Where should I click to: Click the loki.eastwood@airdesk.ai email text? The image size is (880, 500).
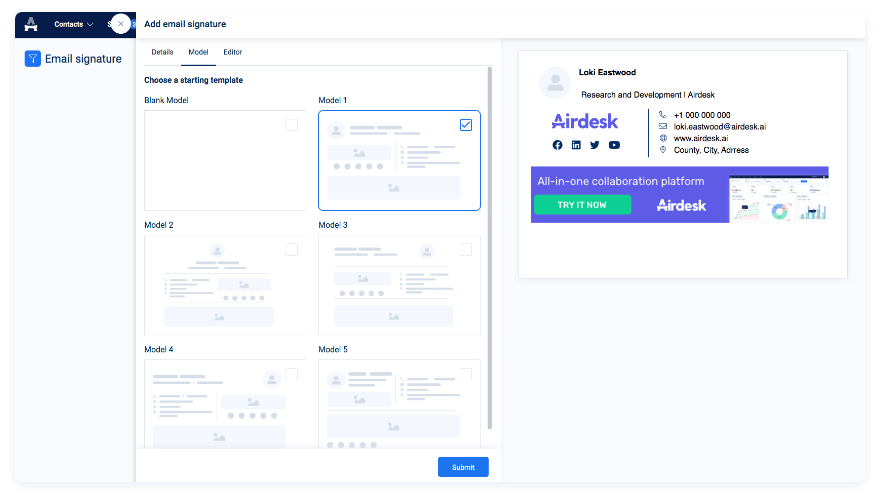719,127
